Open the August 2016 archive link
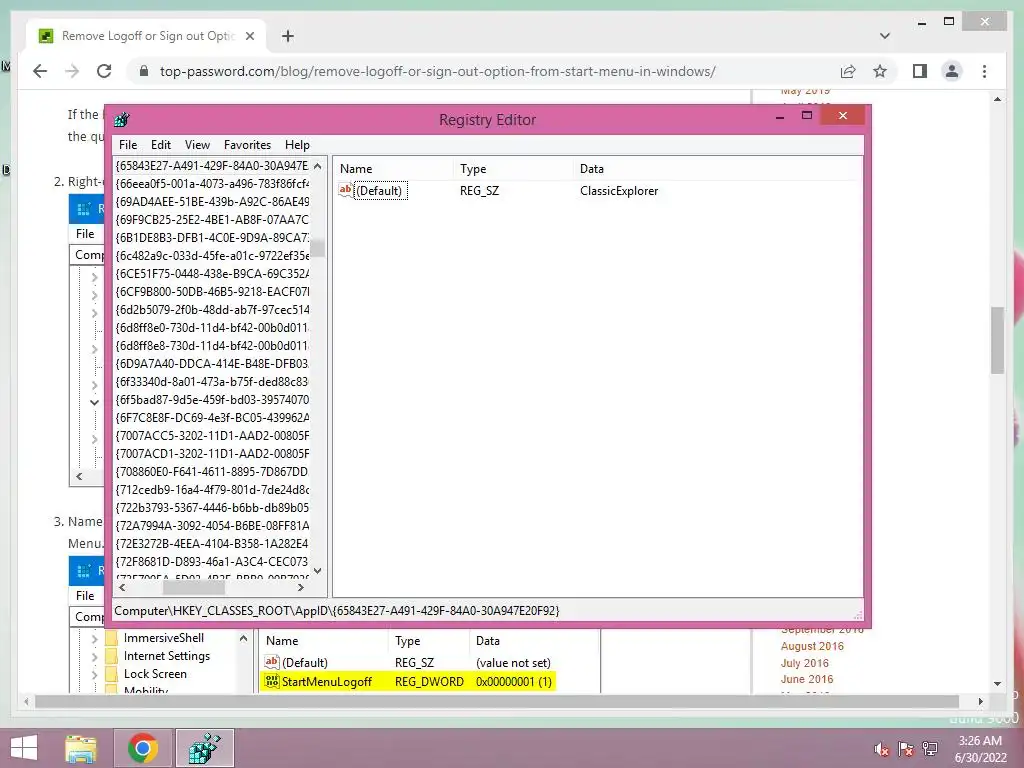The width and height of the screenshot is (1024, 768). (x=812, y=646)
